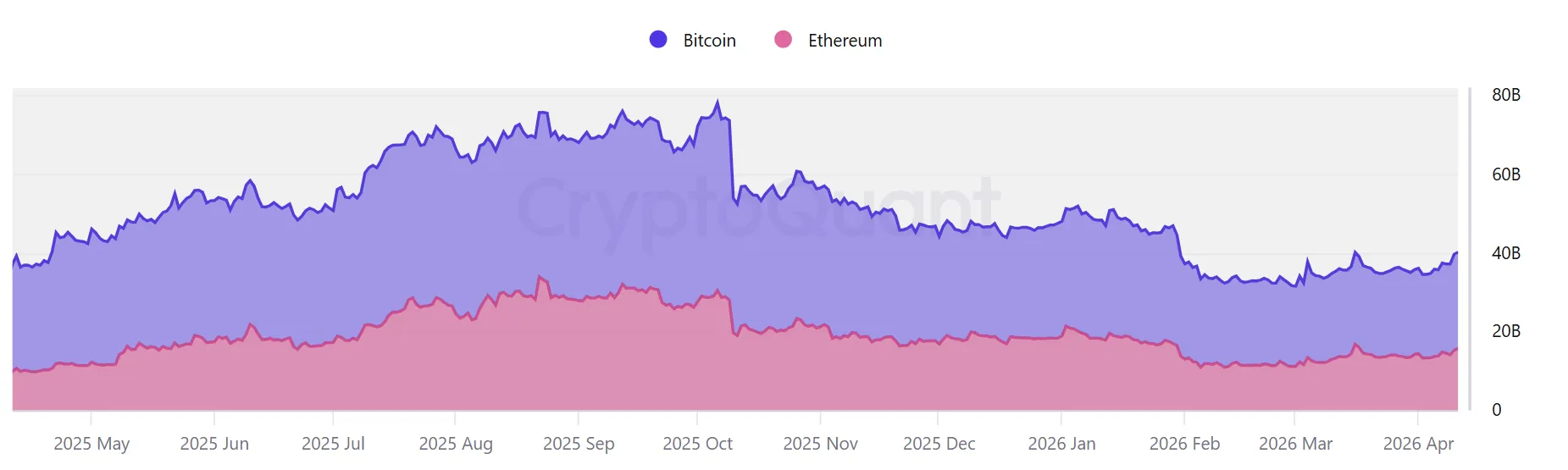Click the 2025 Jul tick label
The height and width of the screenshot is (470, 1568).
tap(333, 444)
